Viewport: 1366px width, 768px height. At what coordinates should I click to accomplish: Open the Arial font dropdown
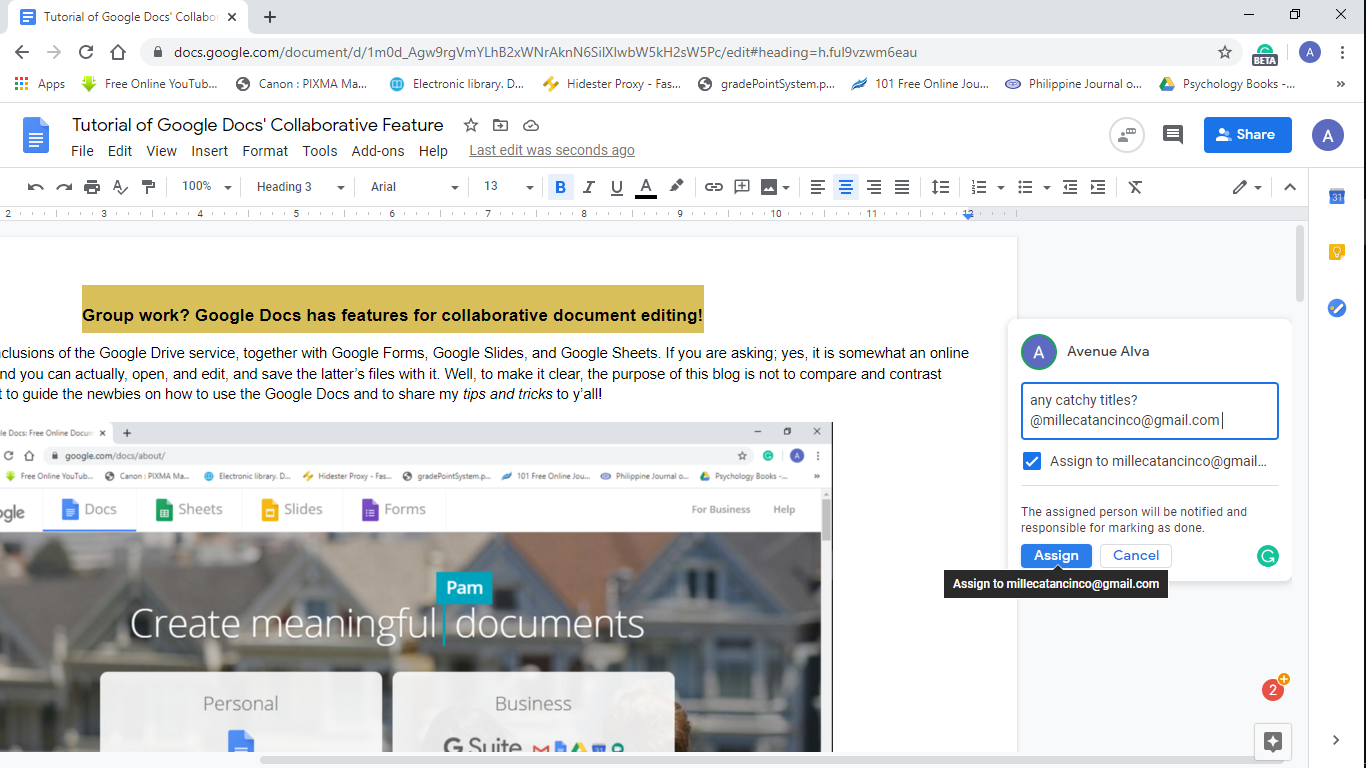[x=414, y=187]
